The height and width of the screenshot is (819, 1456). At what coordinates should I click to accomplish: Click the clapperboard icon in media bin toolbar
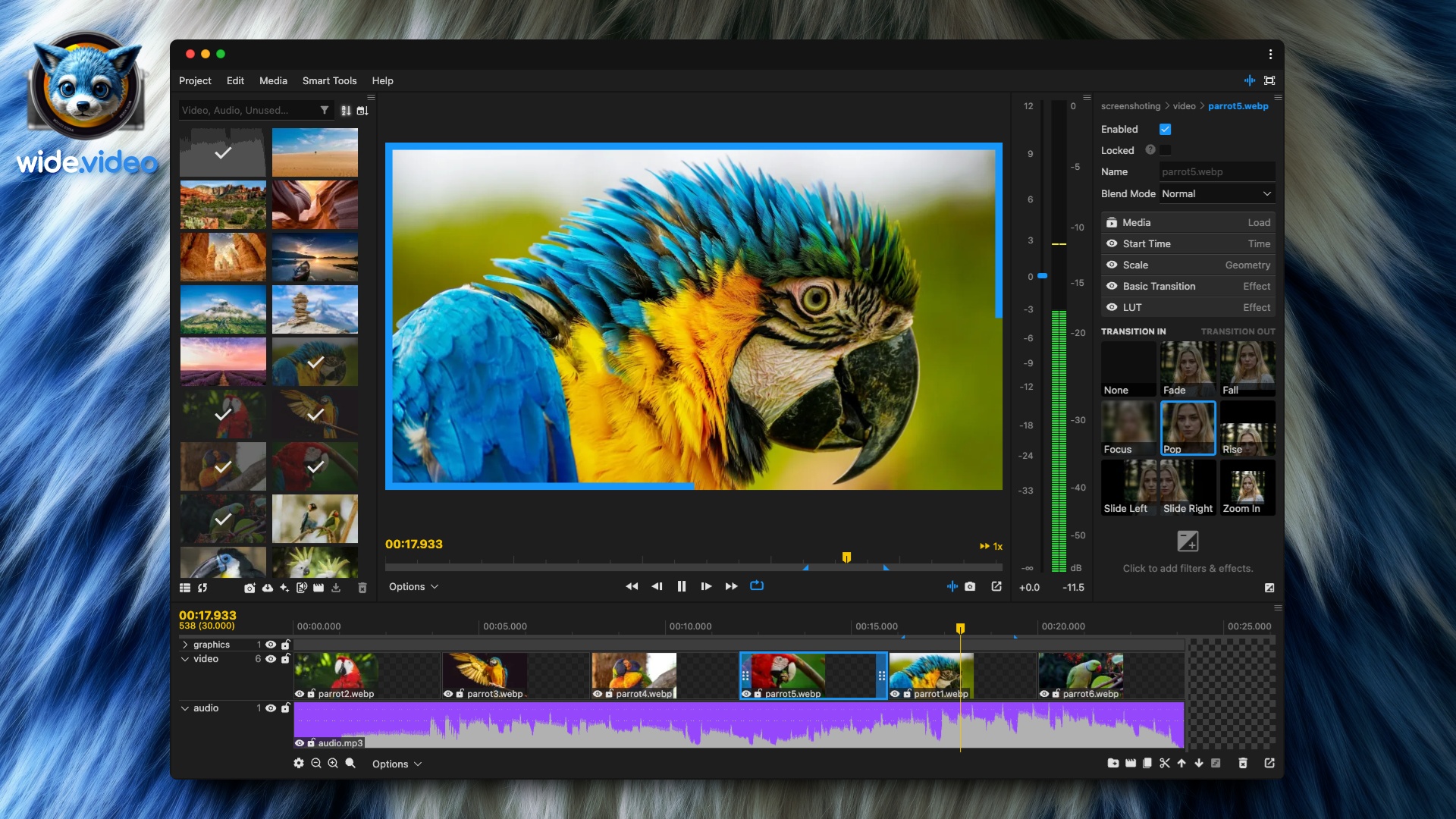(318, 588)
